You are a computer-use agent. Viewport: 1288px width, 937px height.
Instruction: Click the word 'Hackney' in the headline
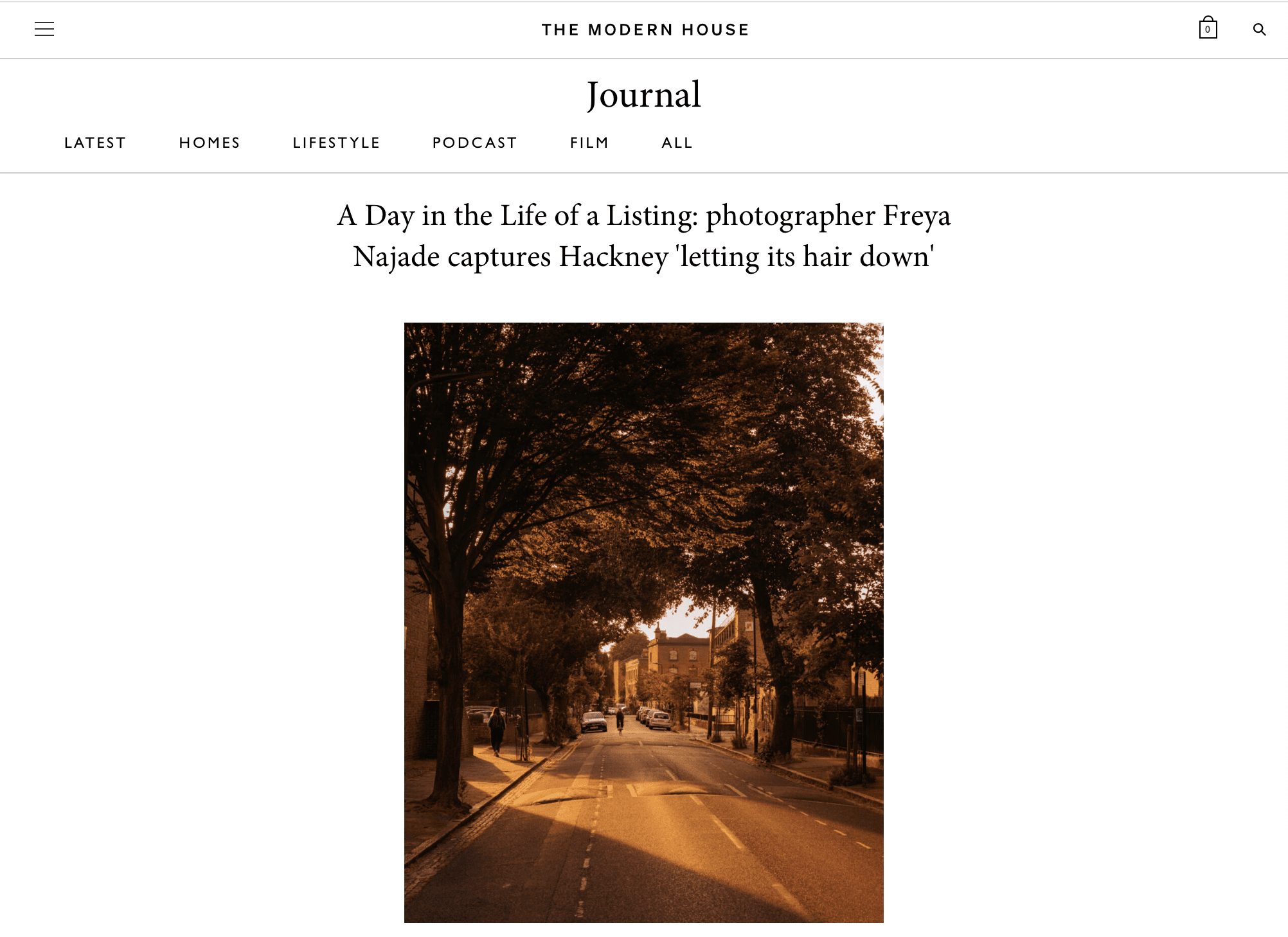point(614,256)
